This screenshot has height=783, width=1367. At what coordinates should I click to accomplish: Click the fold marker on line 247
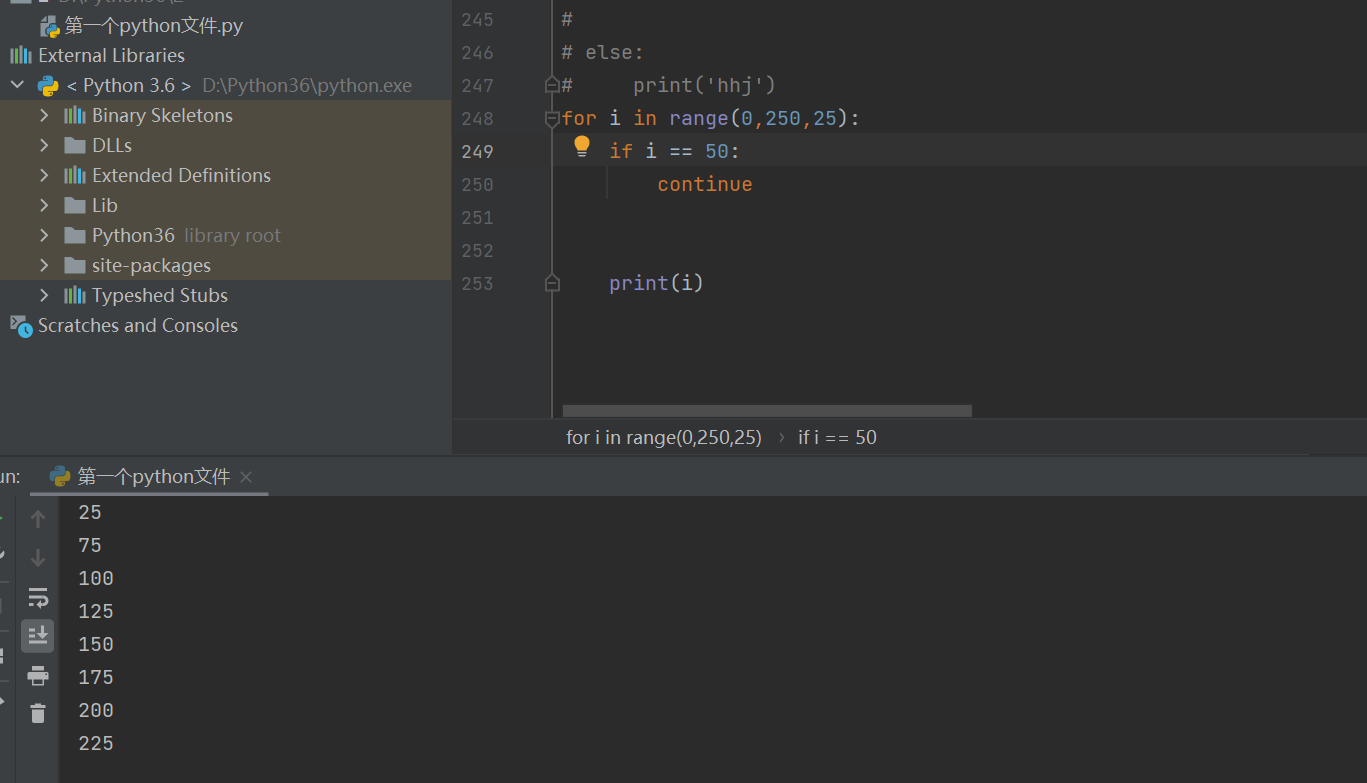(552, 86)
